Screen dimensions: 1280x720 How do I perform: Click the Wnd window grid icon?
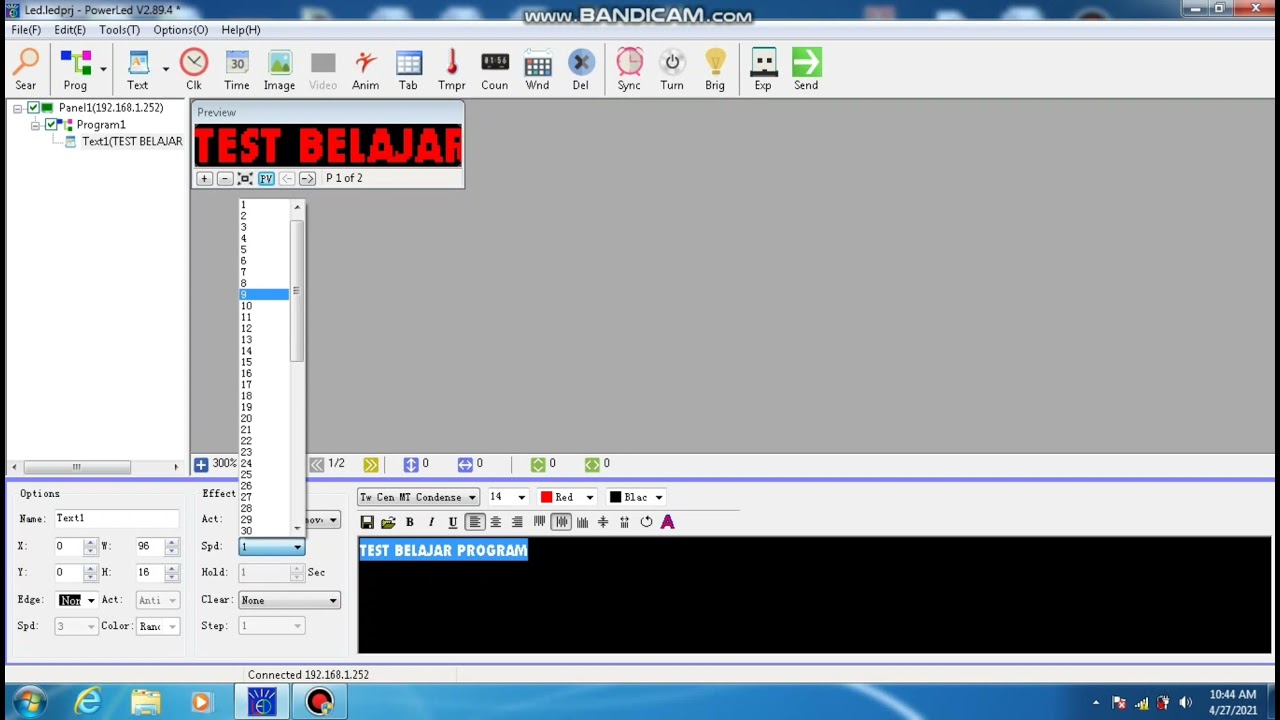(x=538, y=70)
